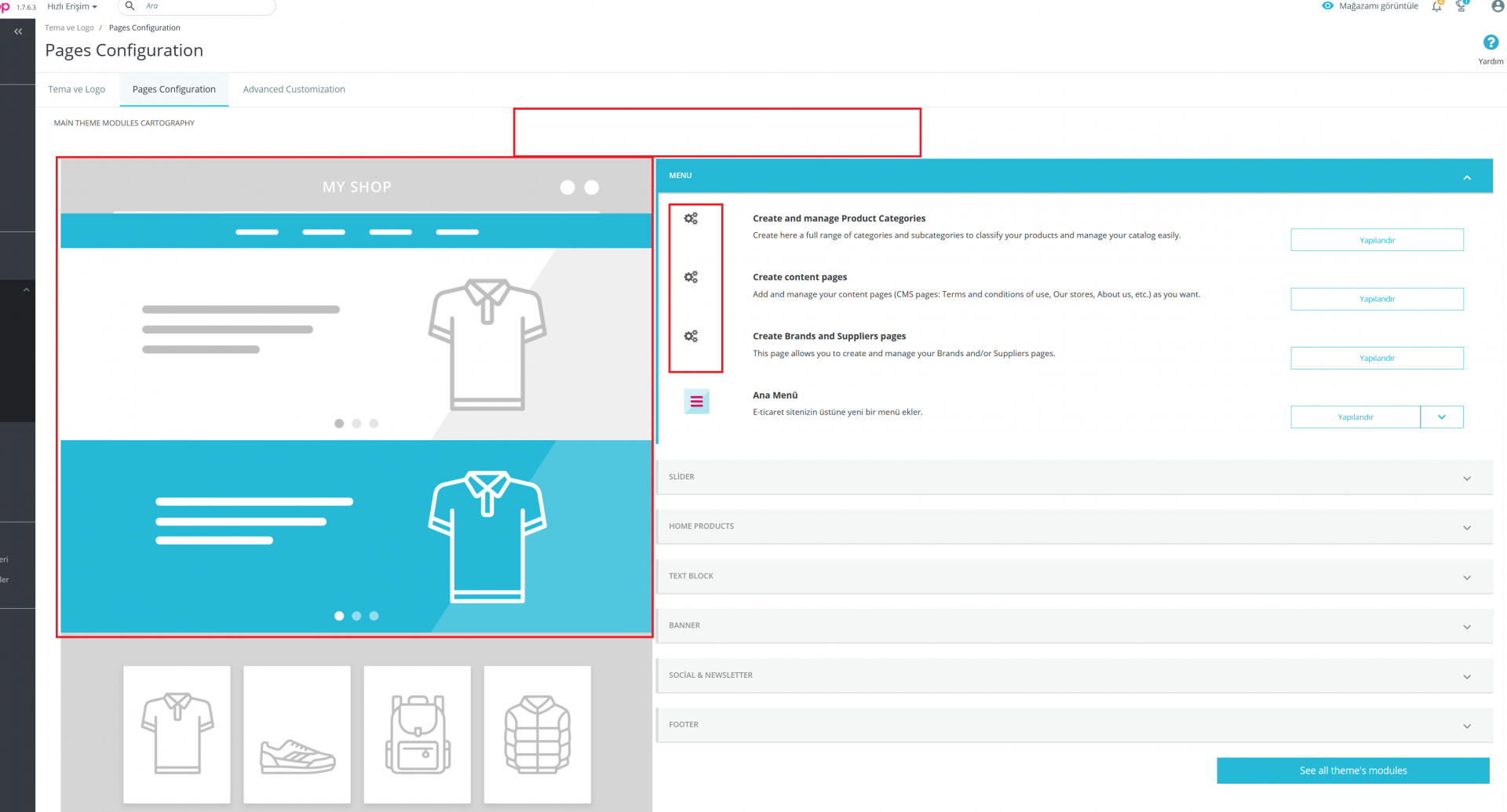Select the MY SHOP header block in the cartography

coord(356,187)
